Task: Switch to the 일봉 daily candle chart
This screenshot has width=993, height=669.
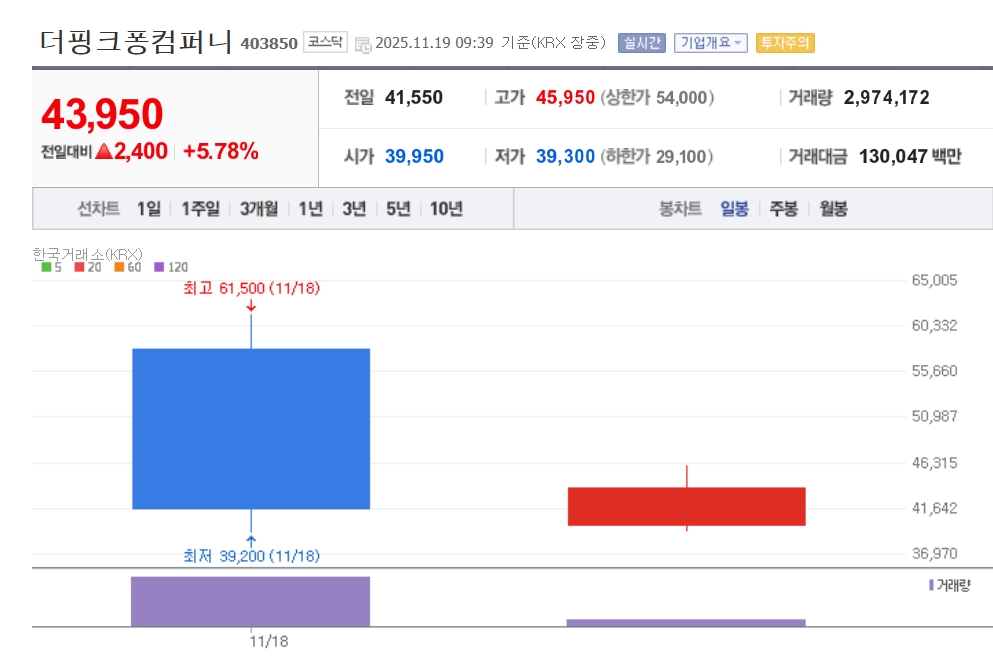Action: (x=734, y=208)
